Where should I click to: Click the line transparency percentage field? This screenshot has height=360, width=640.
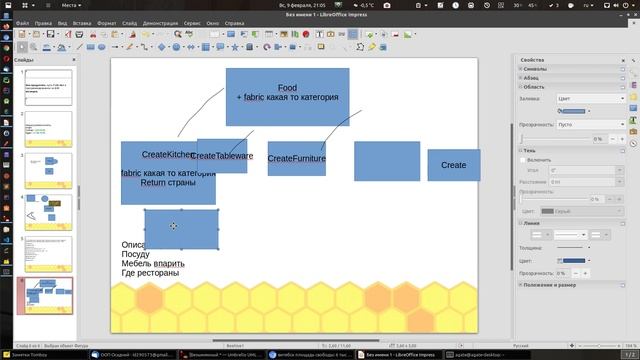564,273
